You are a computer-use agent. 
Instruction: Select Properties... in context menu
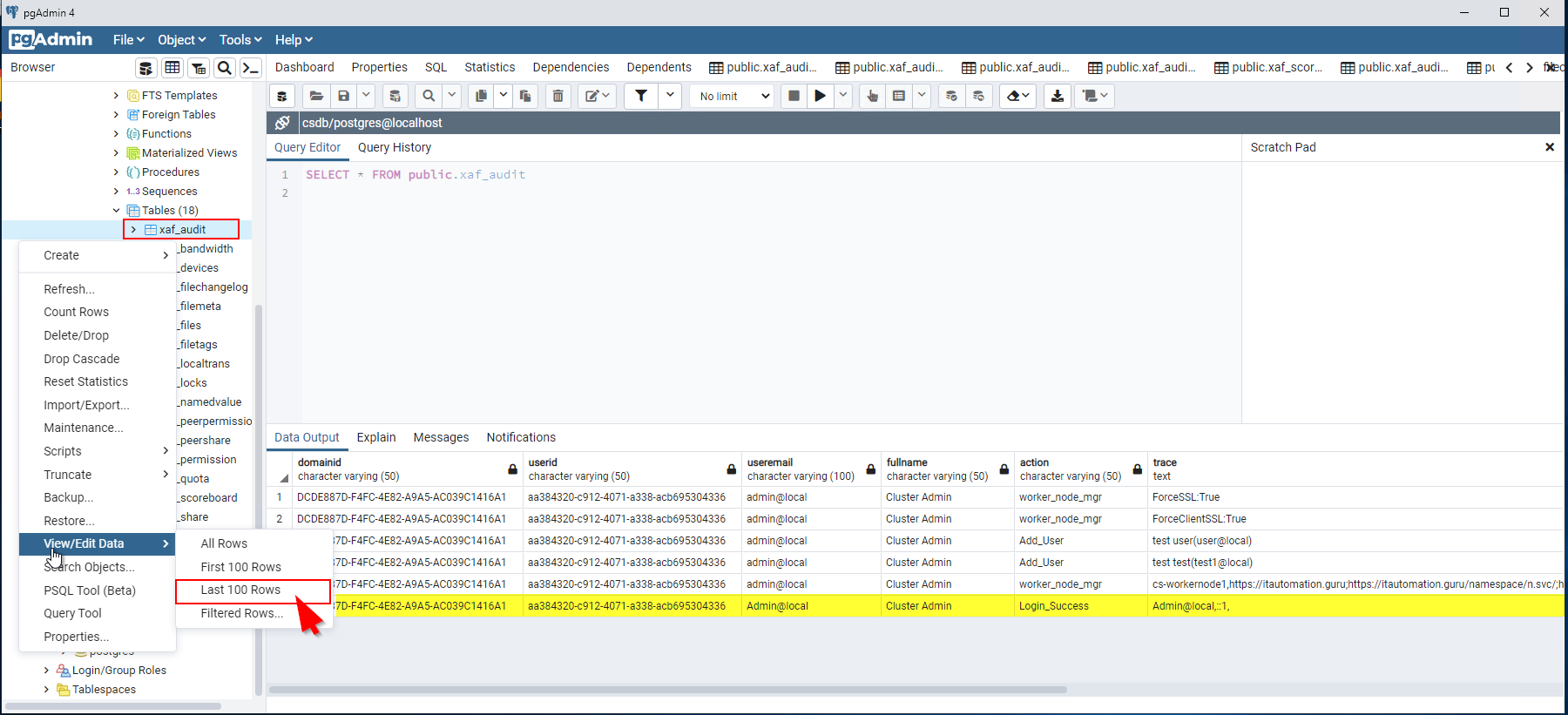(98, 637)
